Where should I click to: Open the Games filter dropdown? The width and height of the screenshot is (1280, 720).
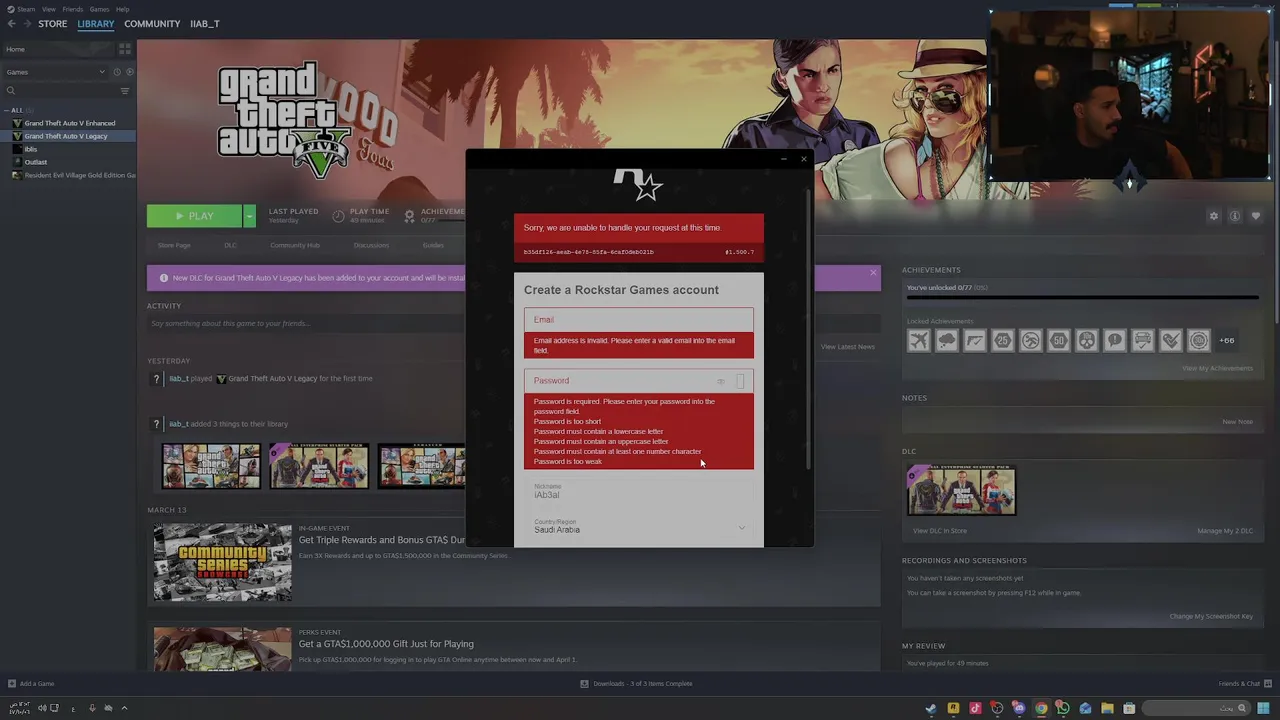pos(55,72)
